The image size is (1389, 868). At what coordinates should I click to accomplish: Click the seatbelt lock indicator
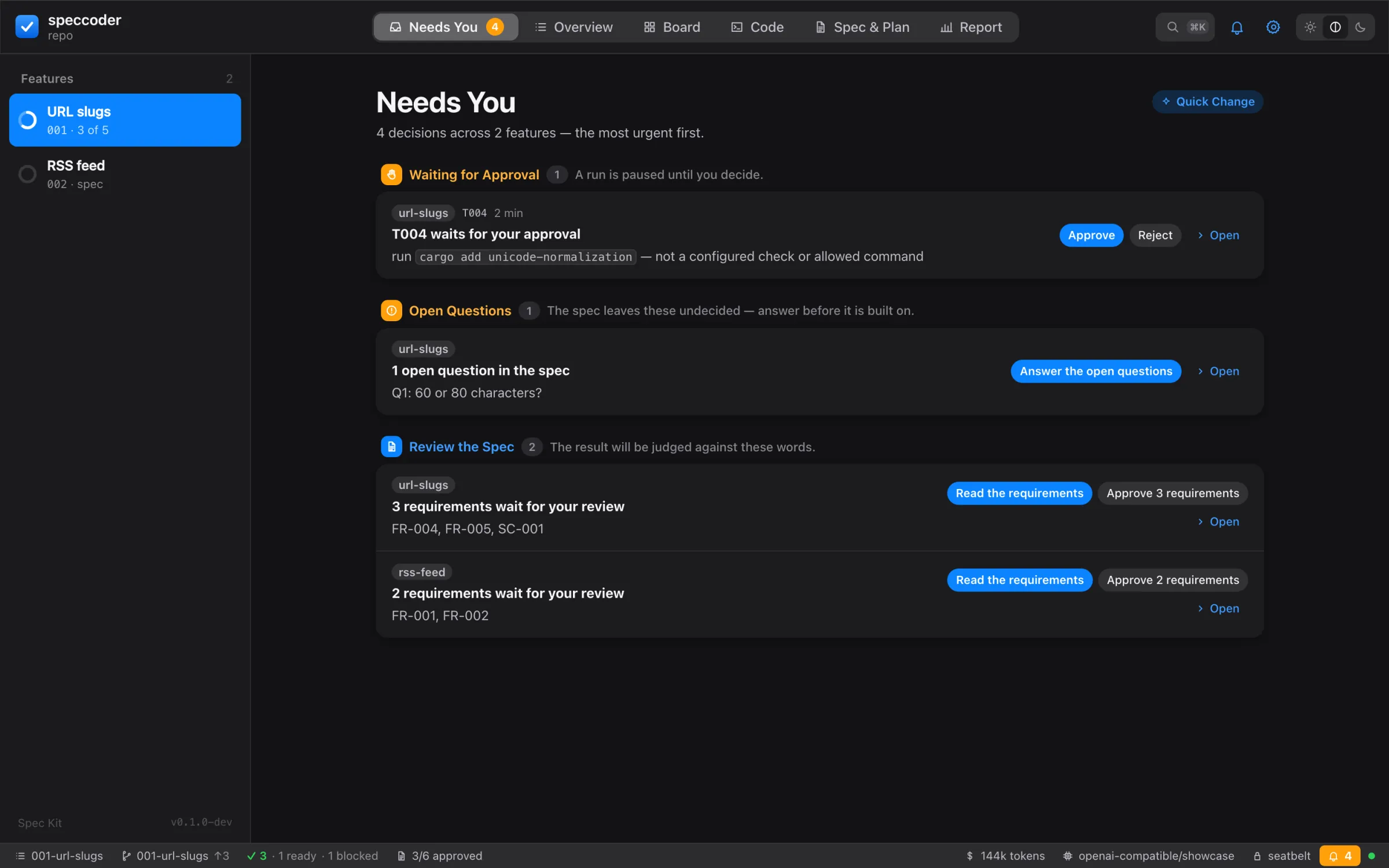[x=1281, y=856]
